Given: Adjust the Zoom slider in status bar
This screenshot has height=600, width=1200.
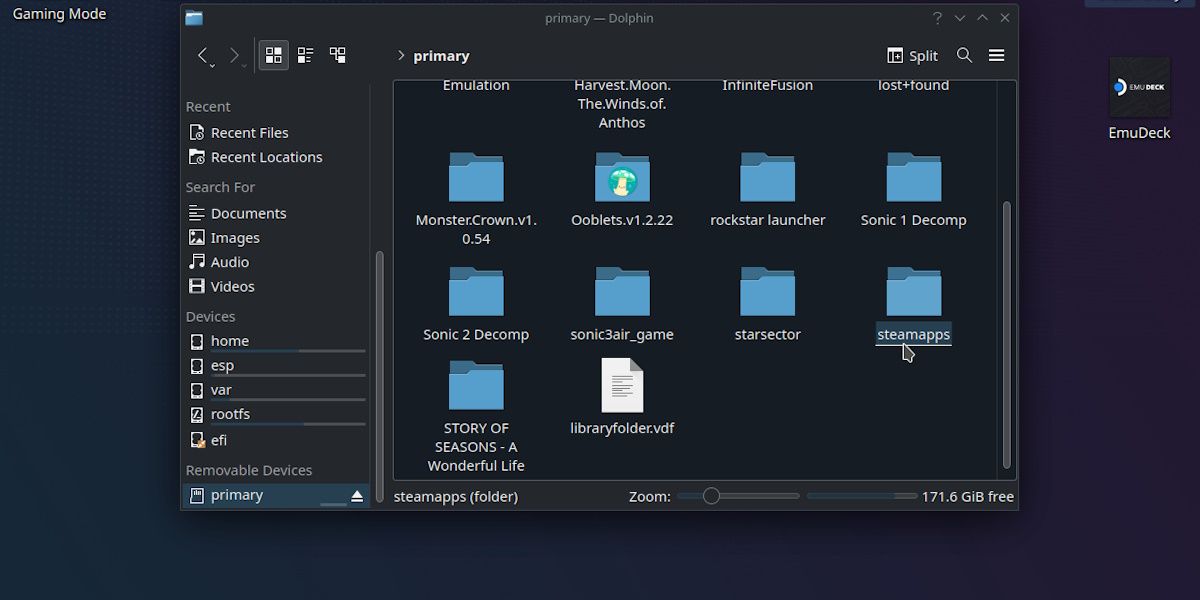Looking at the screenshot, I should 710,495.
